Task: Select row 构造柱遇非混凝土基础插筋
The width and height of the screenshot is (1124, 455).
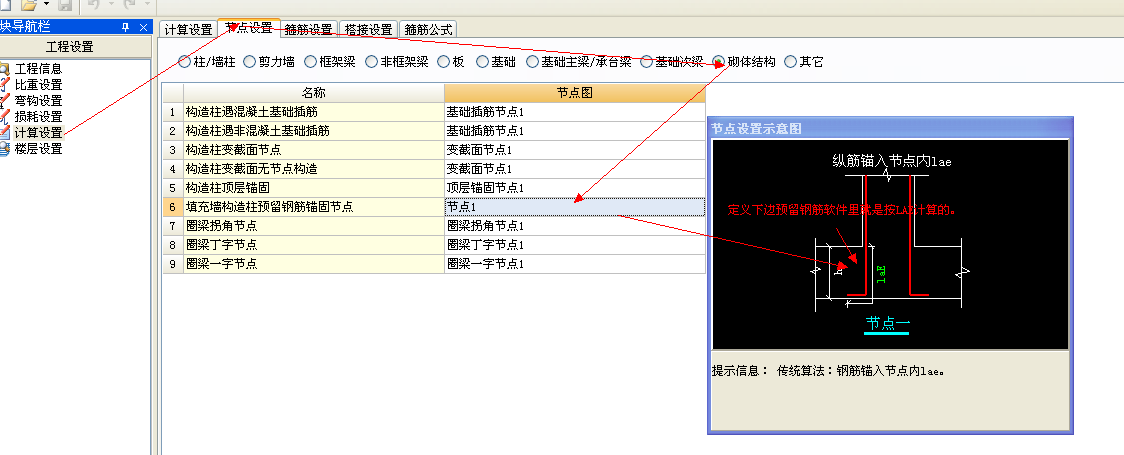Action: click(x=314, y=131)
